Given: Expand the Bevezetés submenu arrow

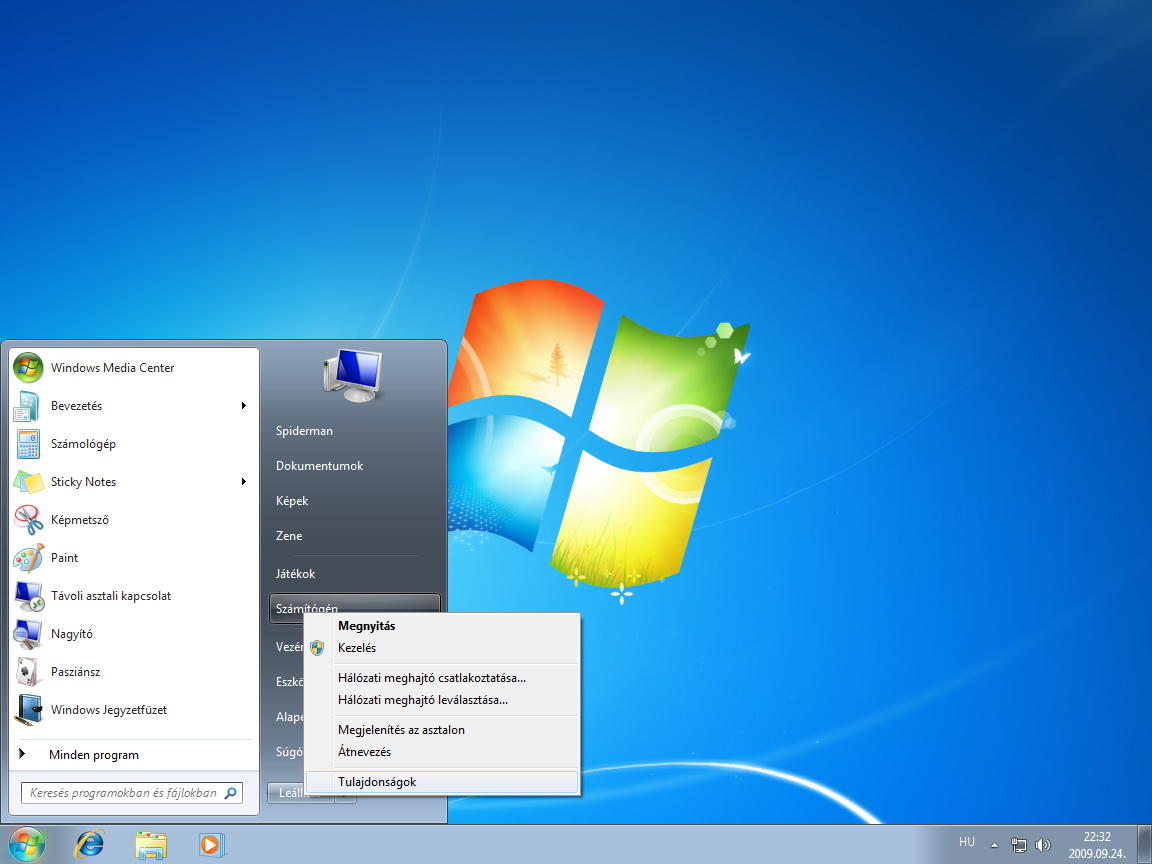Looking at the screenshot, I should (243, 406).
